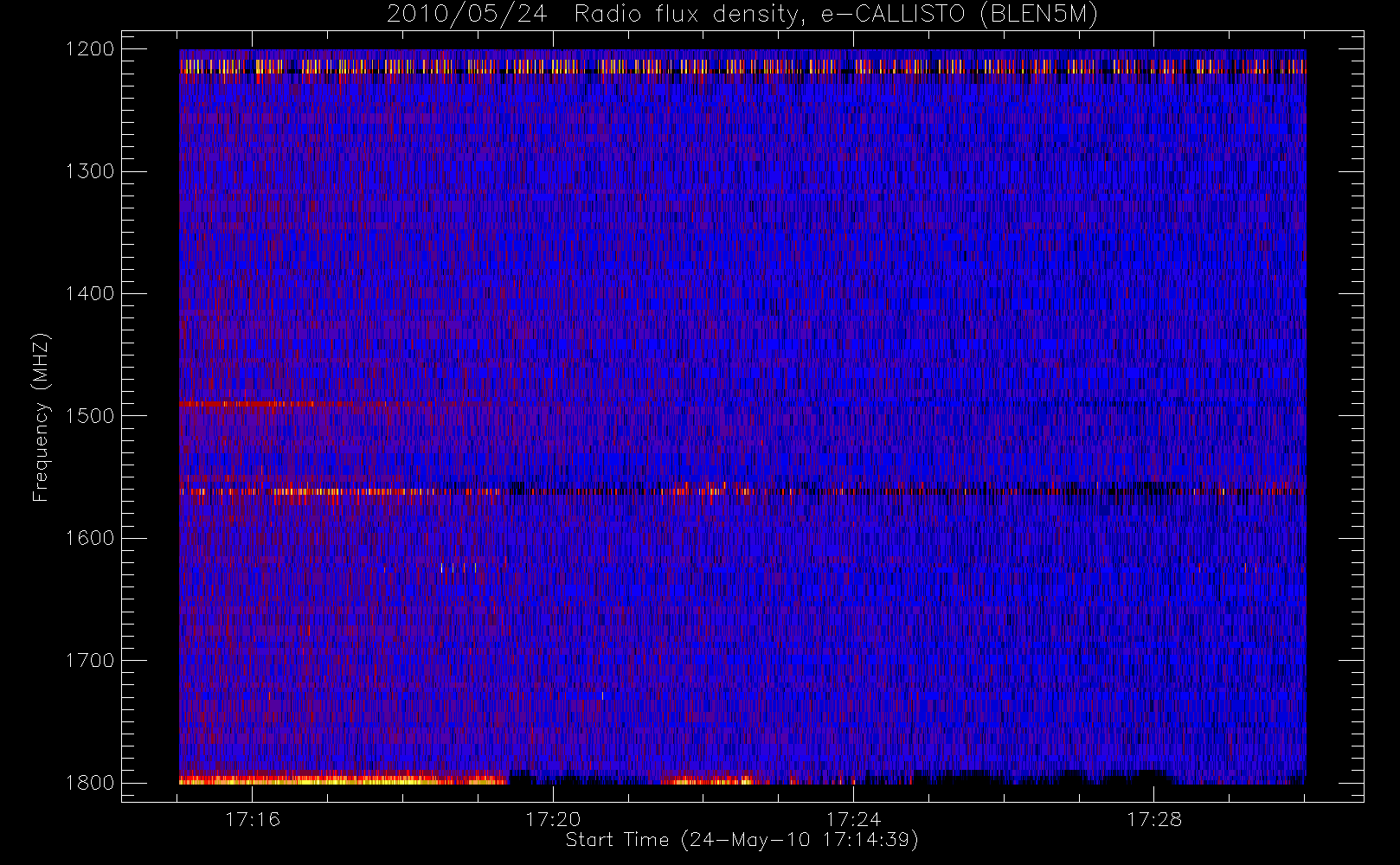Click the '1500' frequency axis label
This screenshot has height=865, width=1400.
[90, 416]
